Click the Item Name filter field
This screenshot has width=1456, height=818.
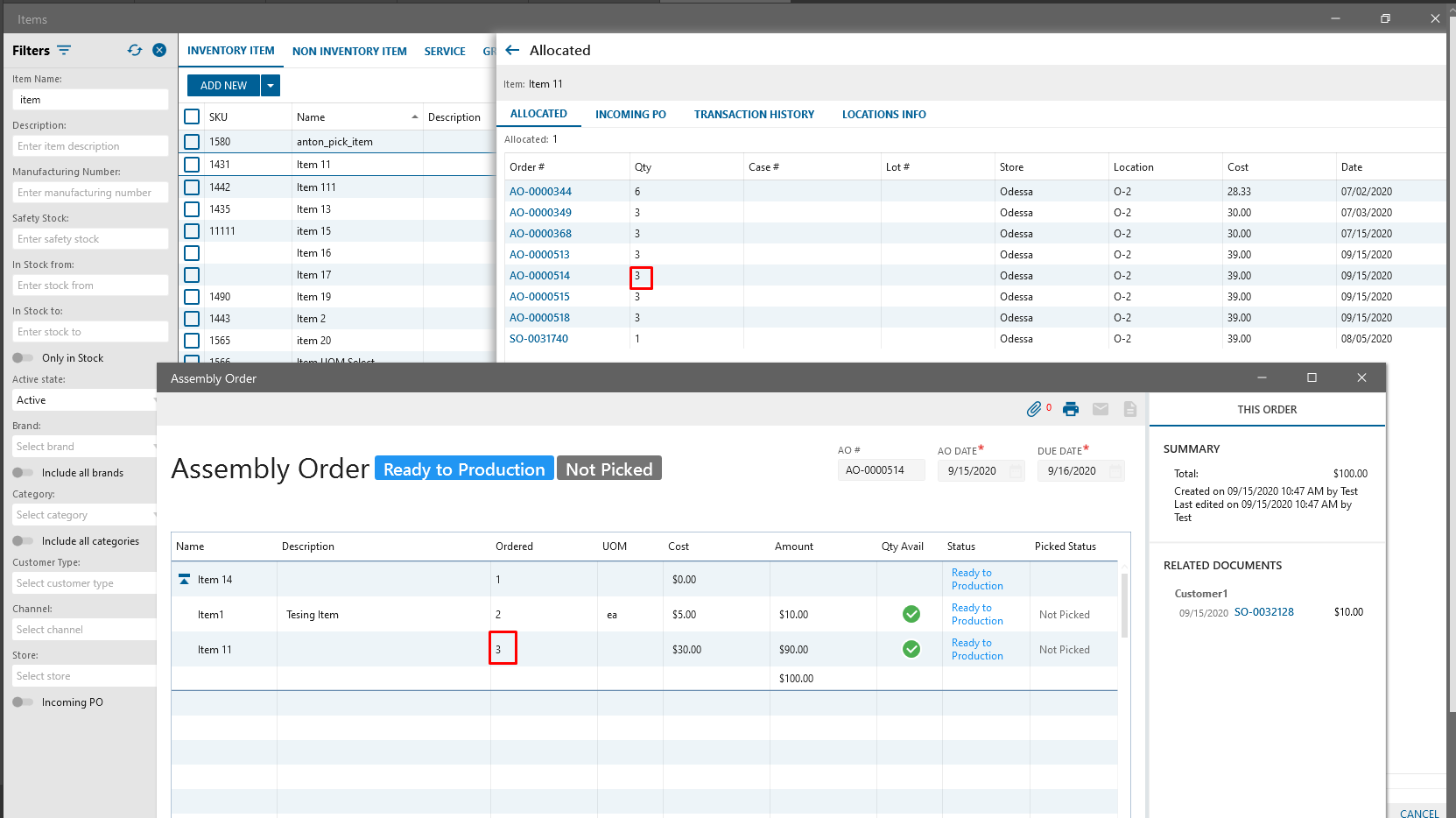click(90, 100)
